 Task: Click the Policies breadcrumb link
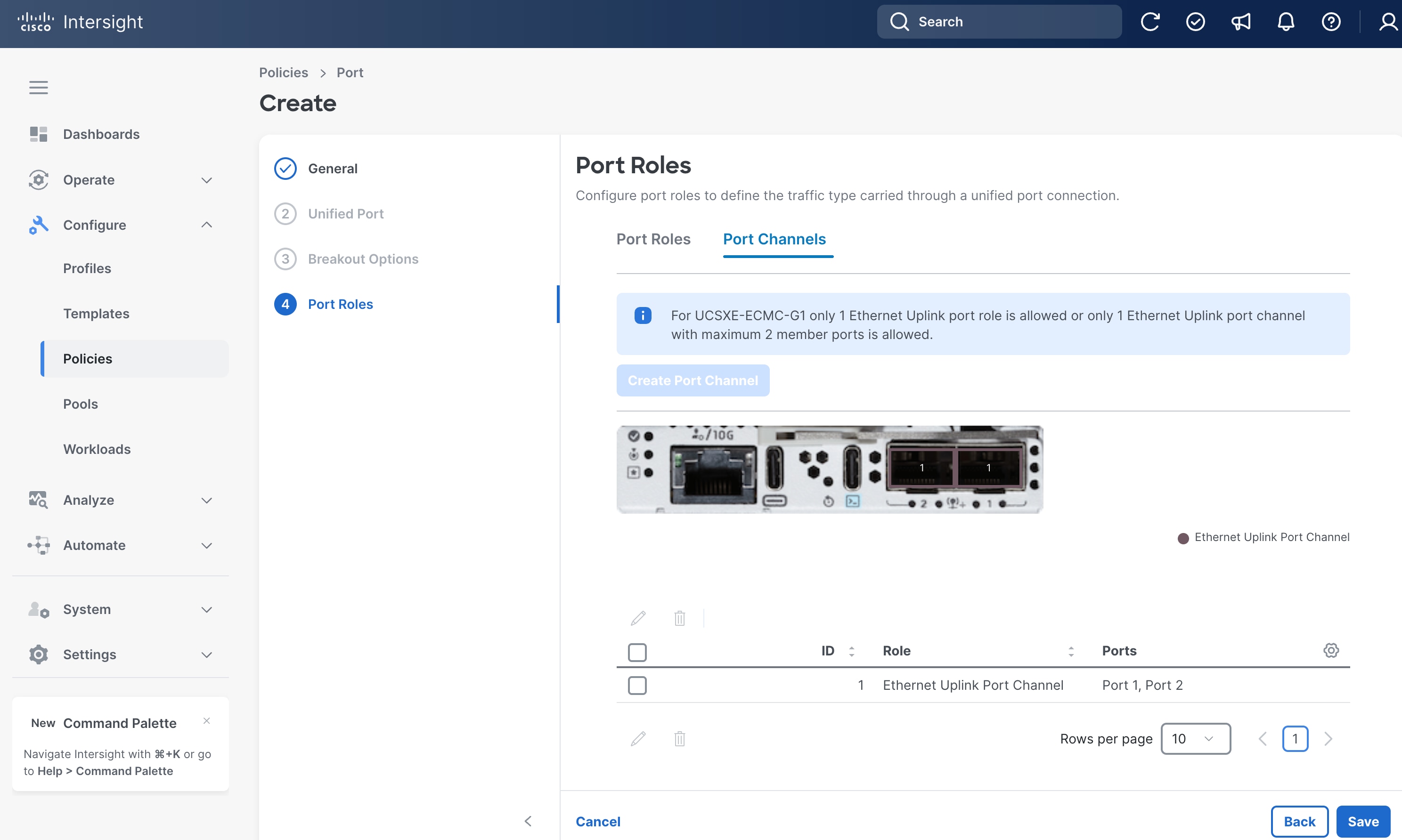pos(283,73)
